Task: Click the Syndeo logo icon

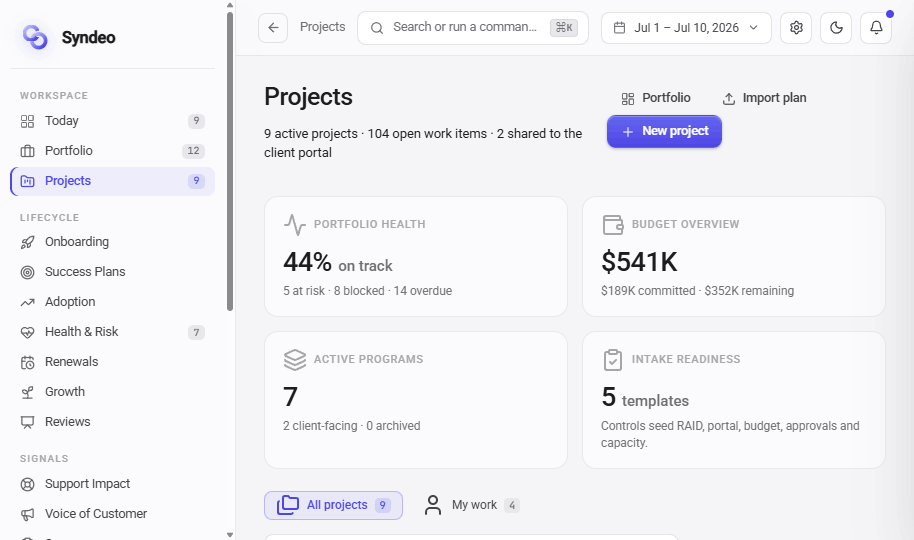Action: (35, 37)
